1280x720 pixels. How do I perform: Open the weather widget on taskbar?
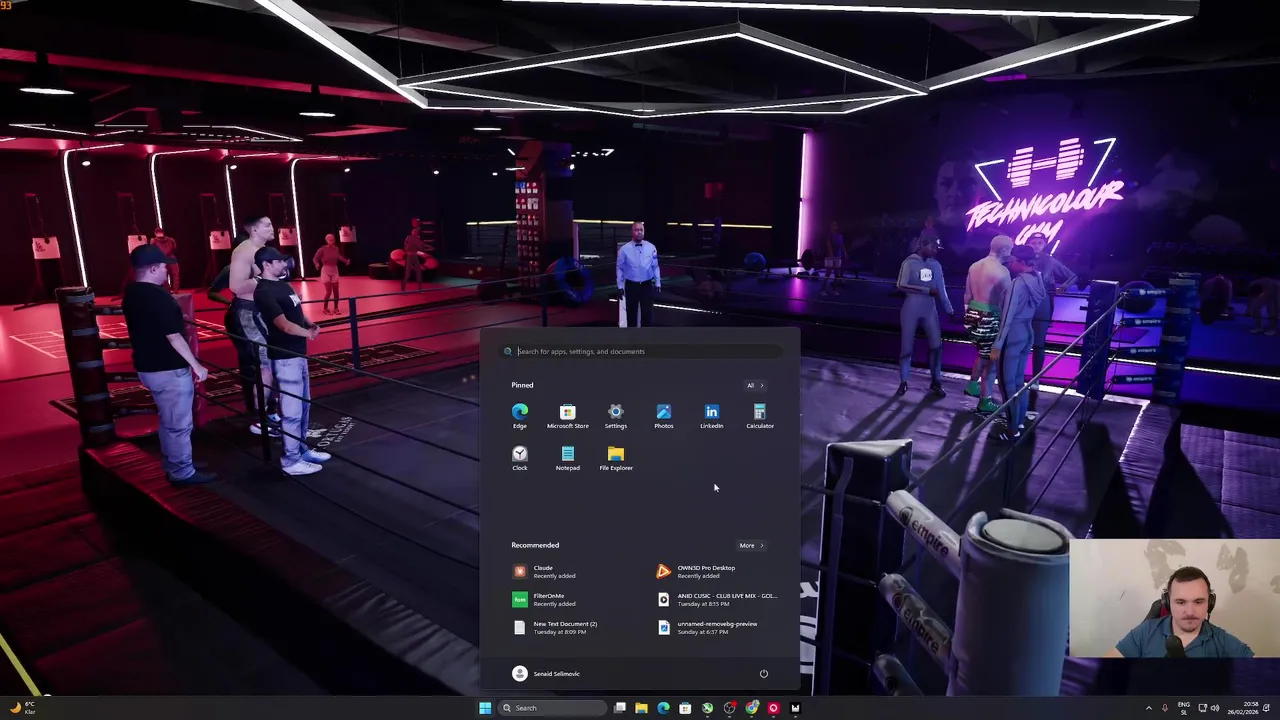click(24, 708)
